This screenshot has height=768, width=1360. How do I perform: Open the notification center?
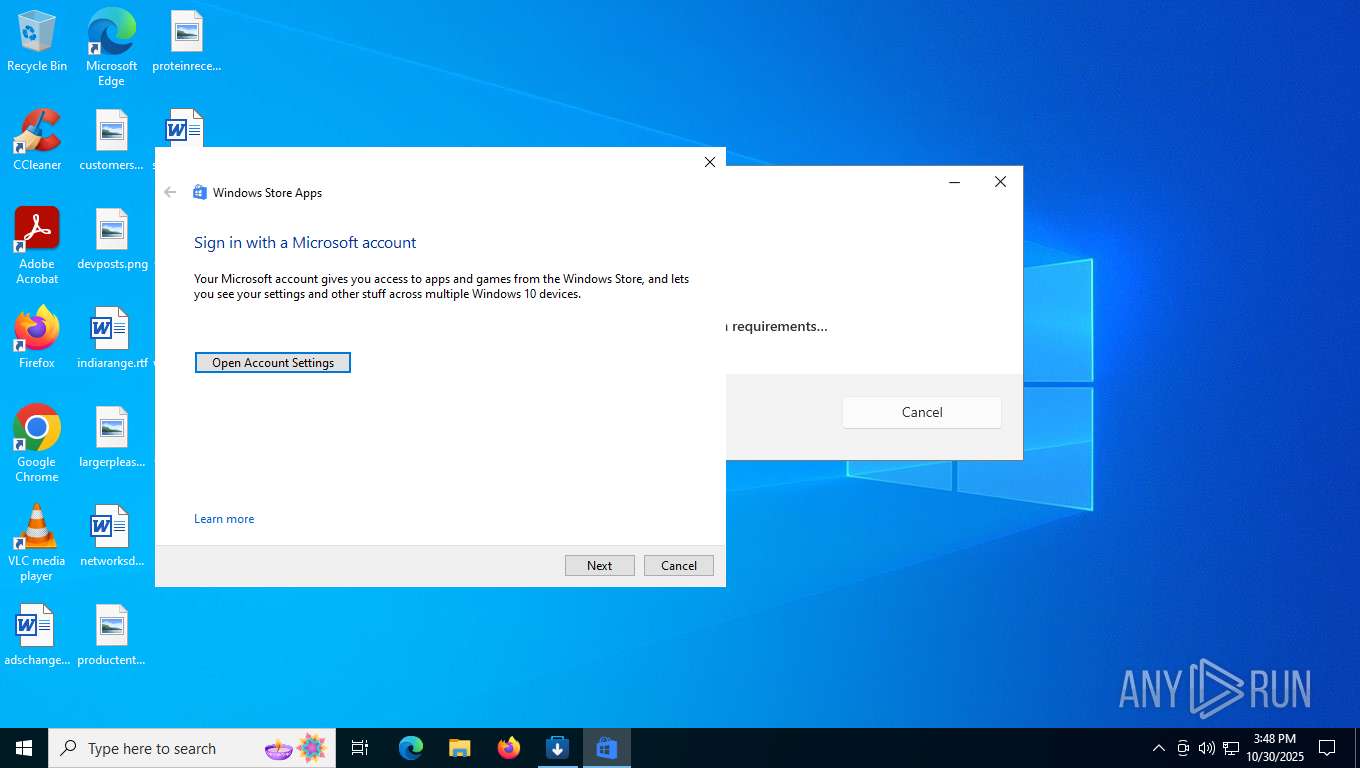1327,748
